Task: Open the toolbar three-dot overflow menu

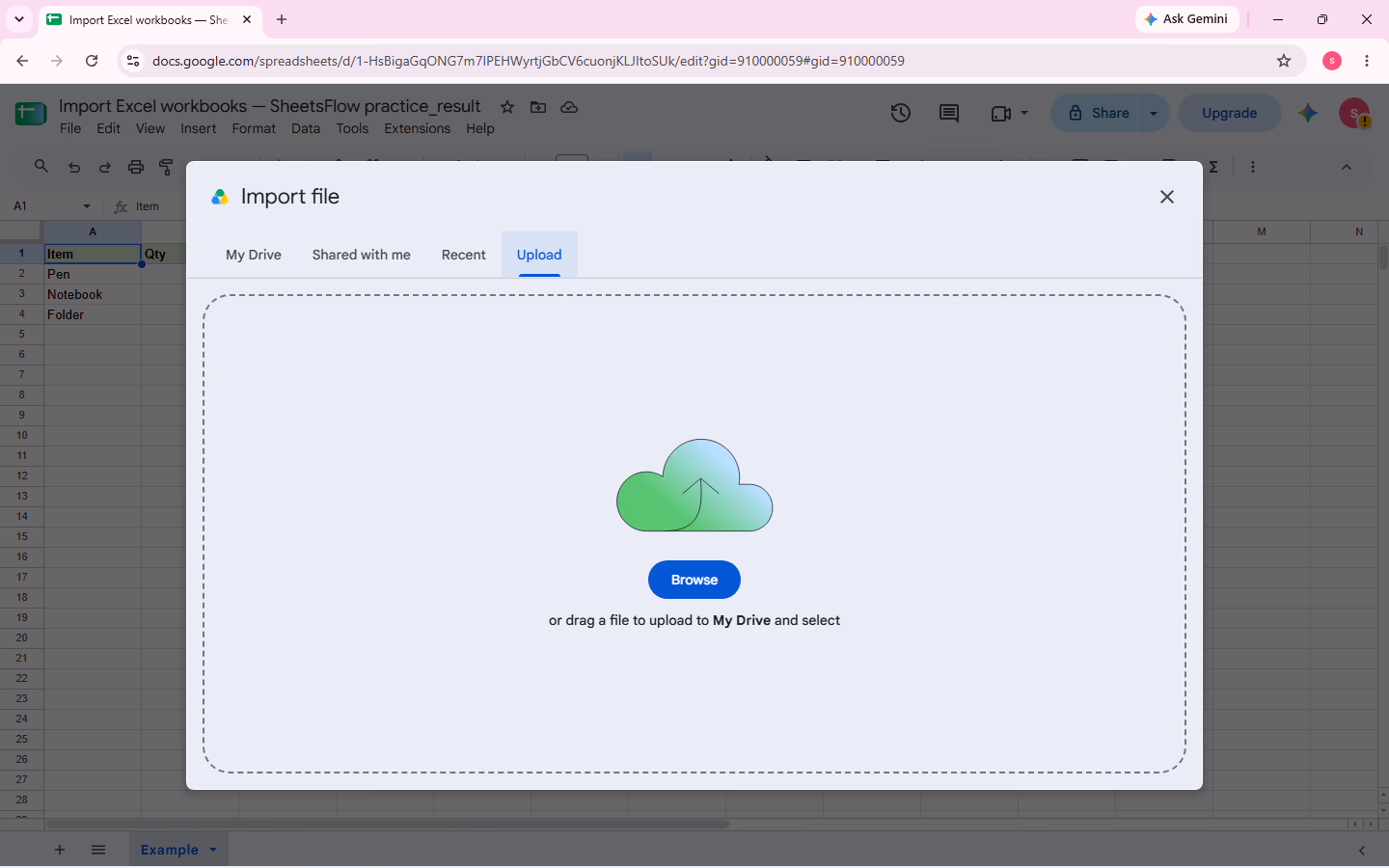Action: 1253,167
